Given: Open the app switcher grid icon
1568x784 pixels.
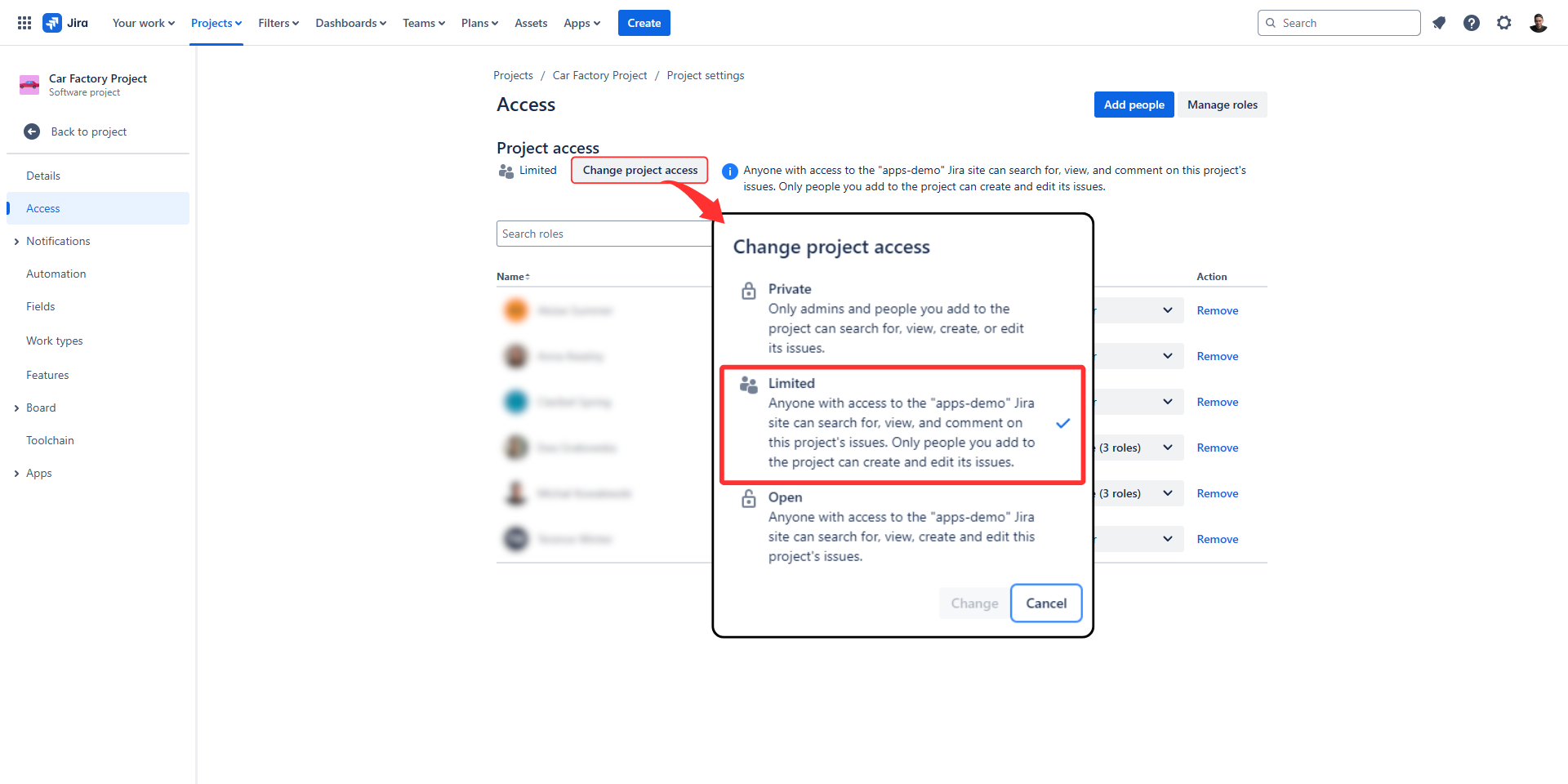Looking at the screenshot, I should point(24,23).
